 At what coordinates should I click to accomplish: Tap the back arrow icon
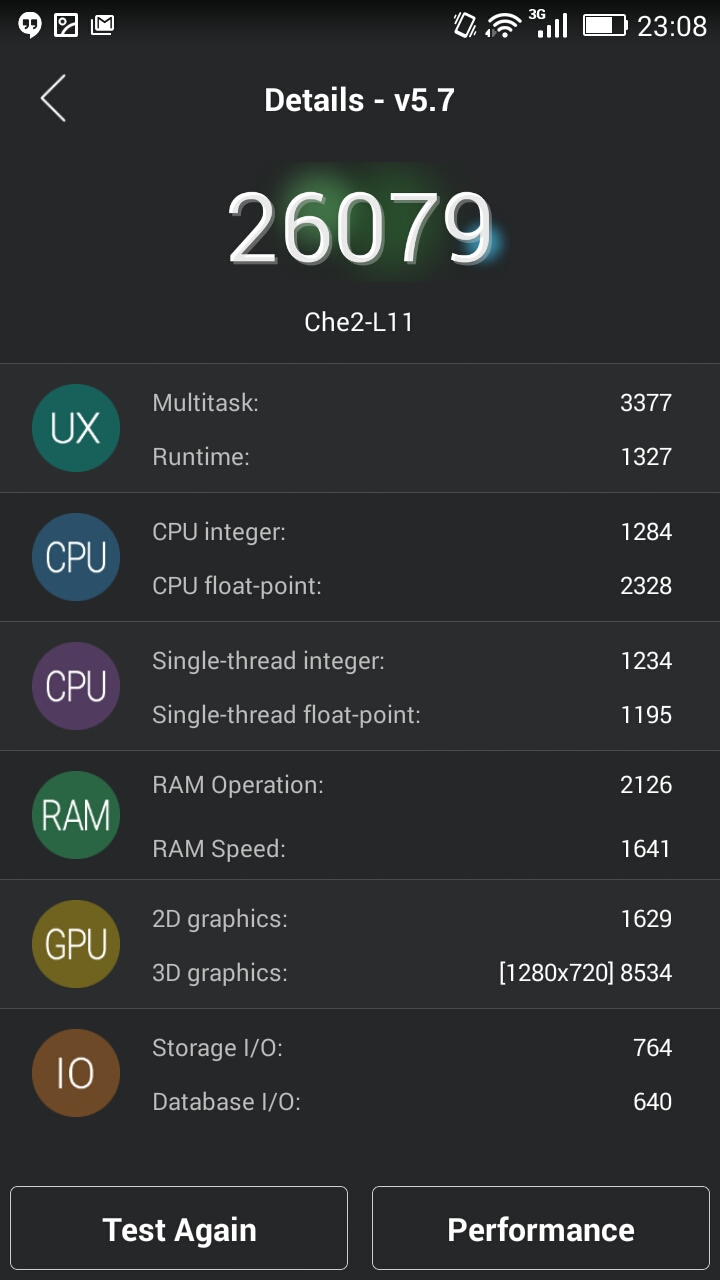tap(53, 99)
